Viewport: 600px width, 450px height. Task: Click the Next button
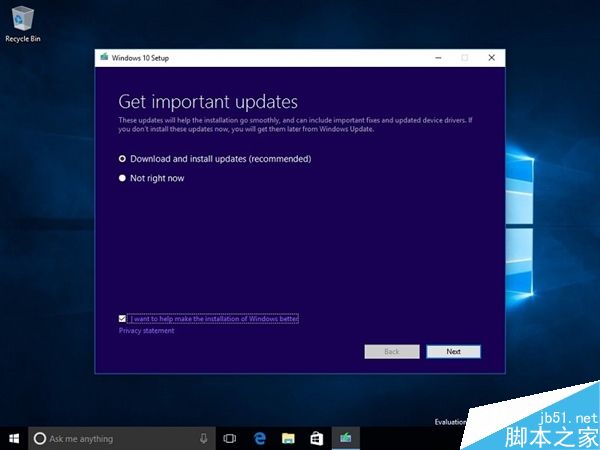coord(453,352)
